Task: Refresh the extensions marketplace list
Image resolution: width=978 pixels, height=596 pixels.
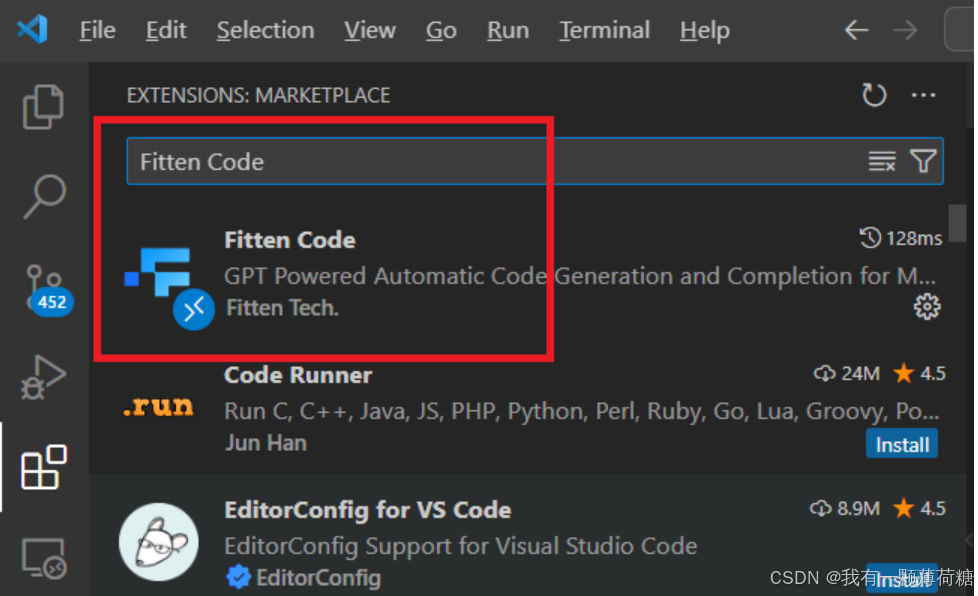Action: (x=874, y=95)
